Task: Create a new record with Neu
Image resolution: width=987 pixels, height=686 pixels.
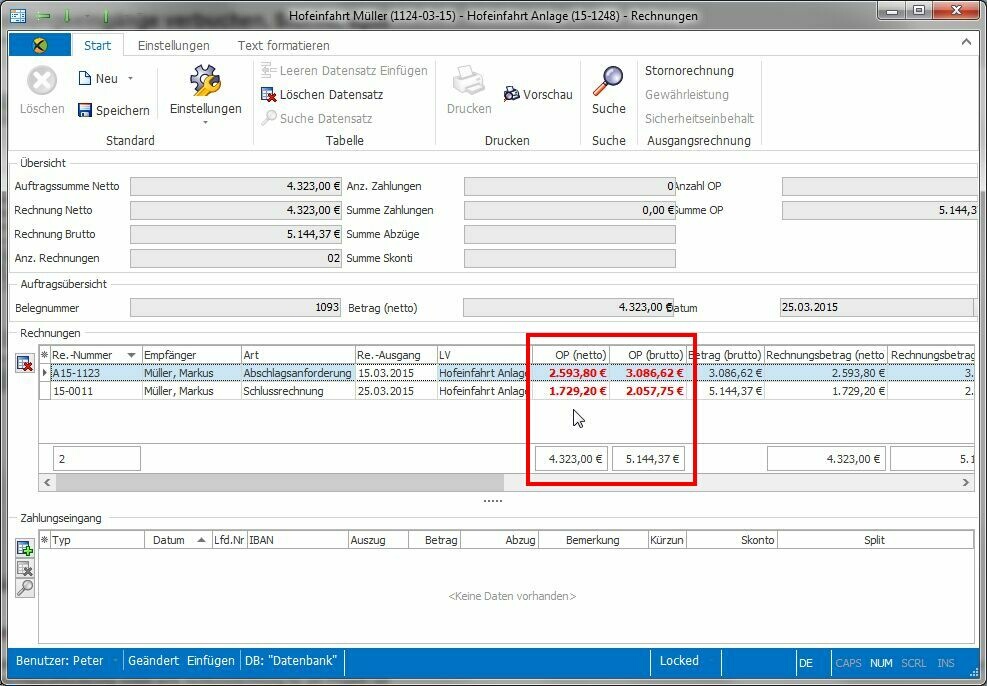Action: tap(98, 79)
